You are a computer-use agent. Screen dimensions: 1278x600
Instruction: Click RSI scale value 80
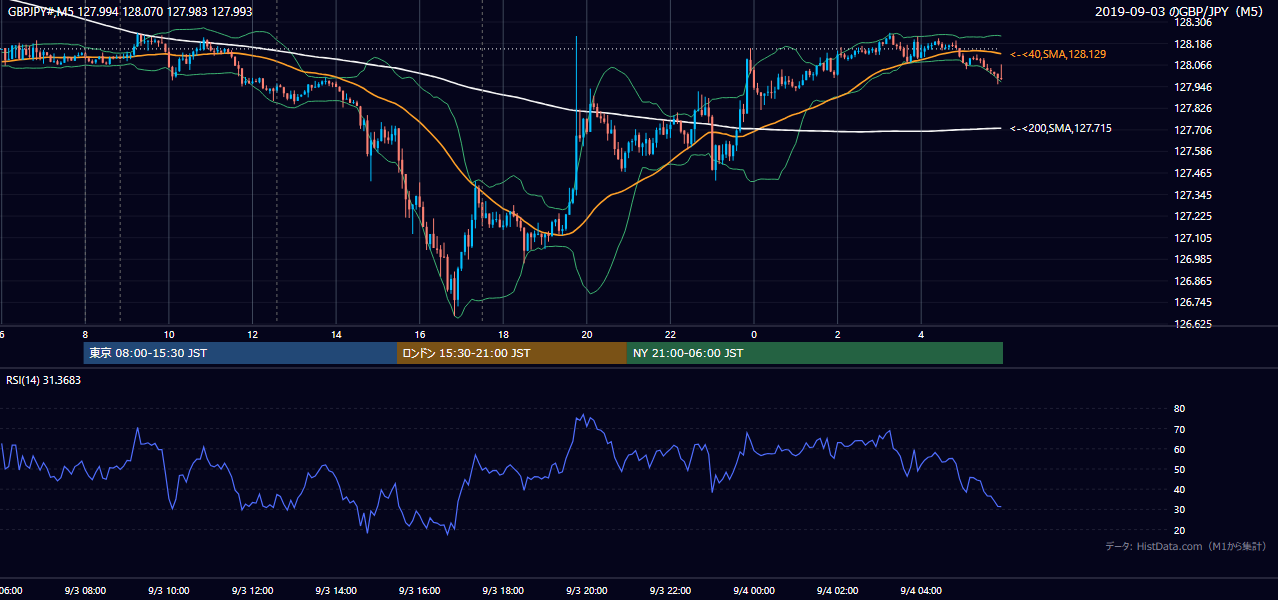pyautogui.click(x=1179, y=409)
